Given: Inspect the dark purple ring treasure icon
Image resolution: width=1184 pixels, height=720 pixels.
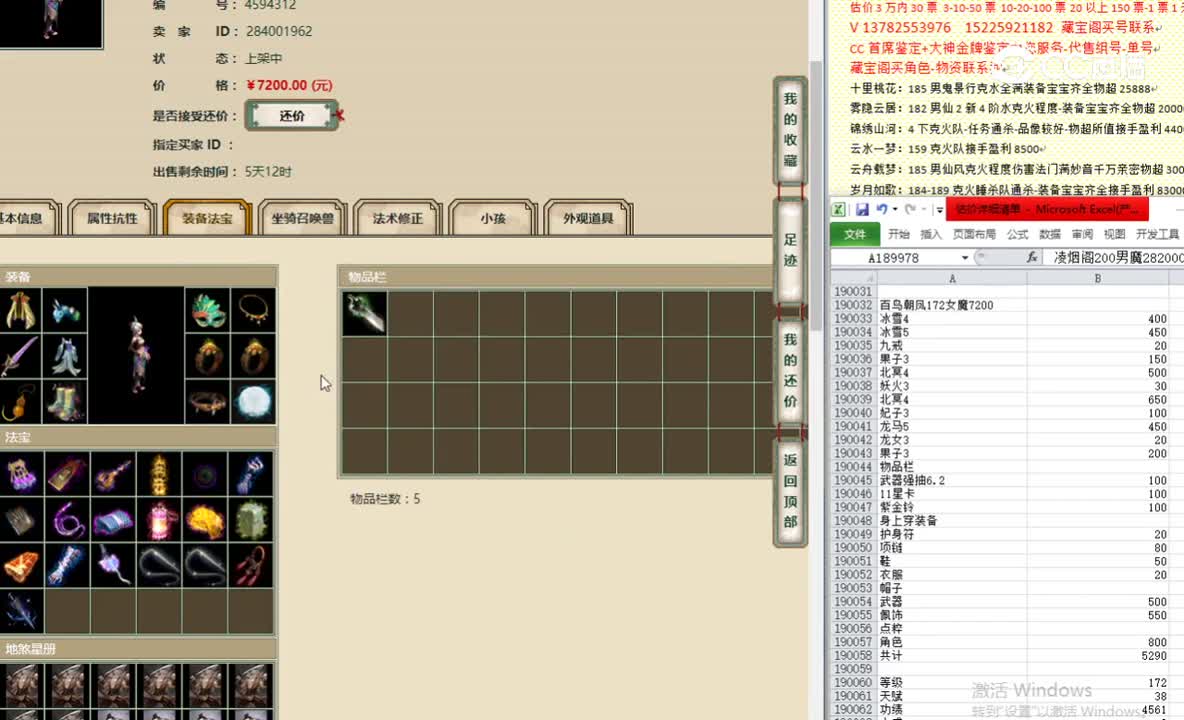Looking at the screenshot, I should (x=205, y=474).
